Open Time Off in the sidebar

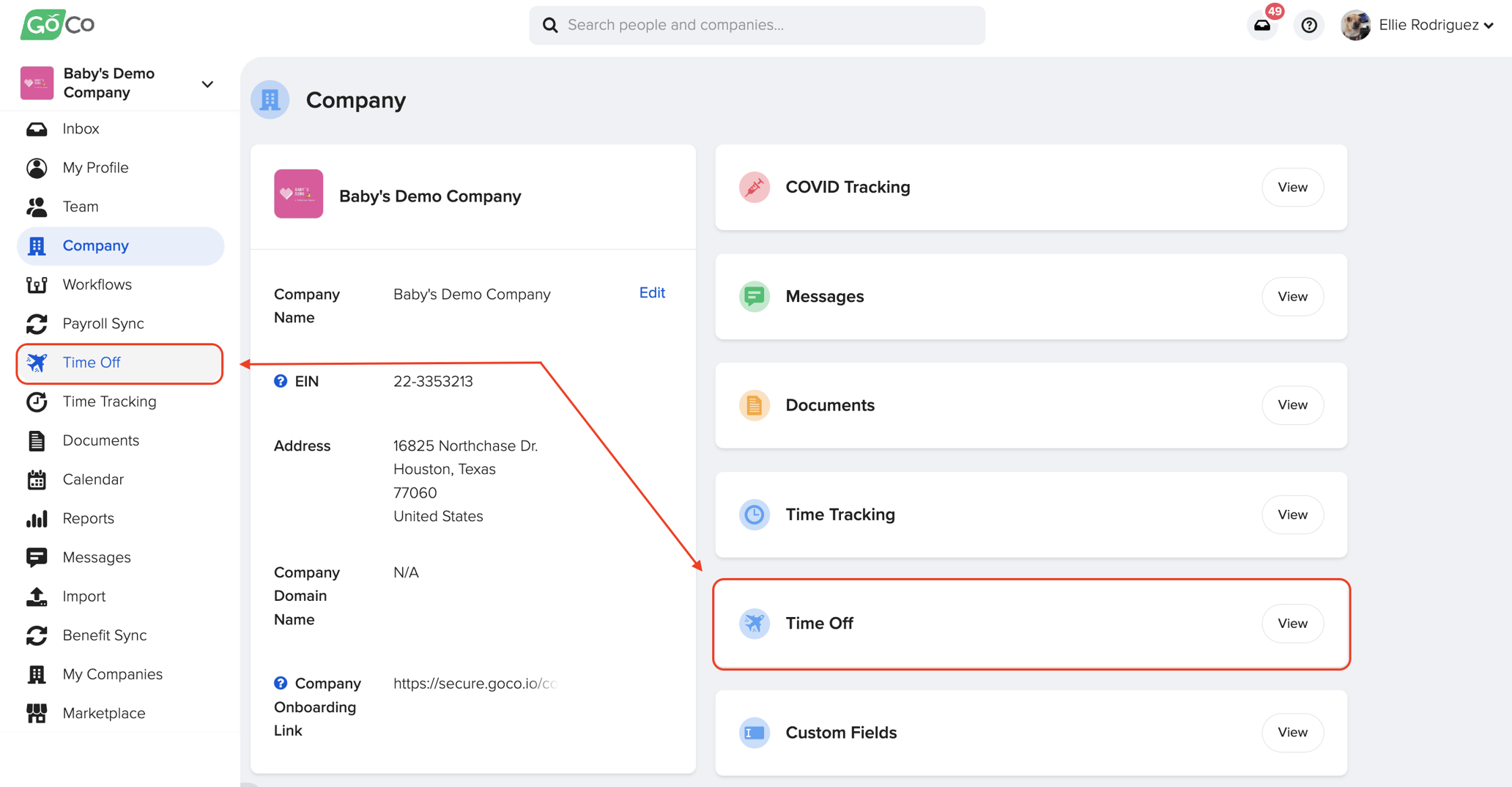click(92, 363)
